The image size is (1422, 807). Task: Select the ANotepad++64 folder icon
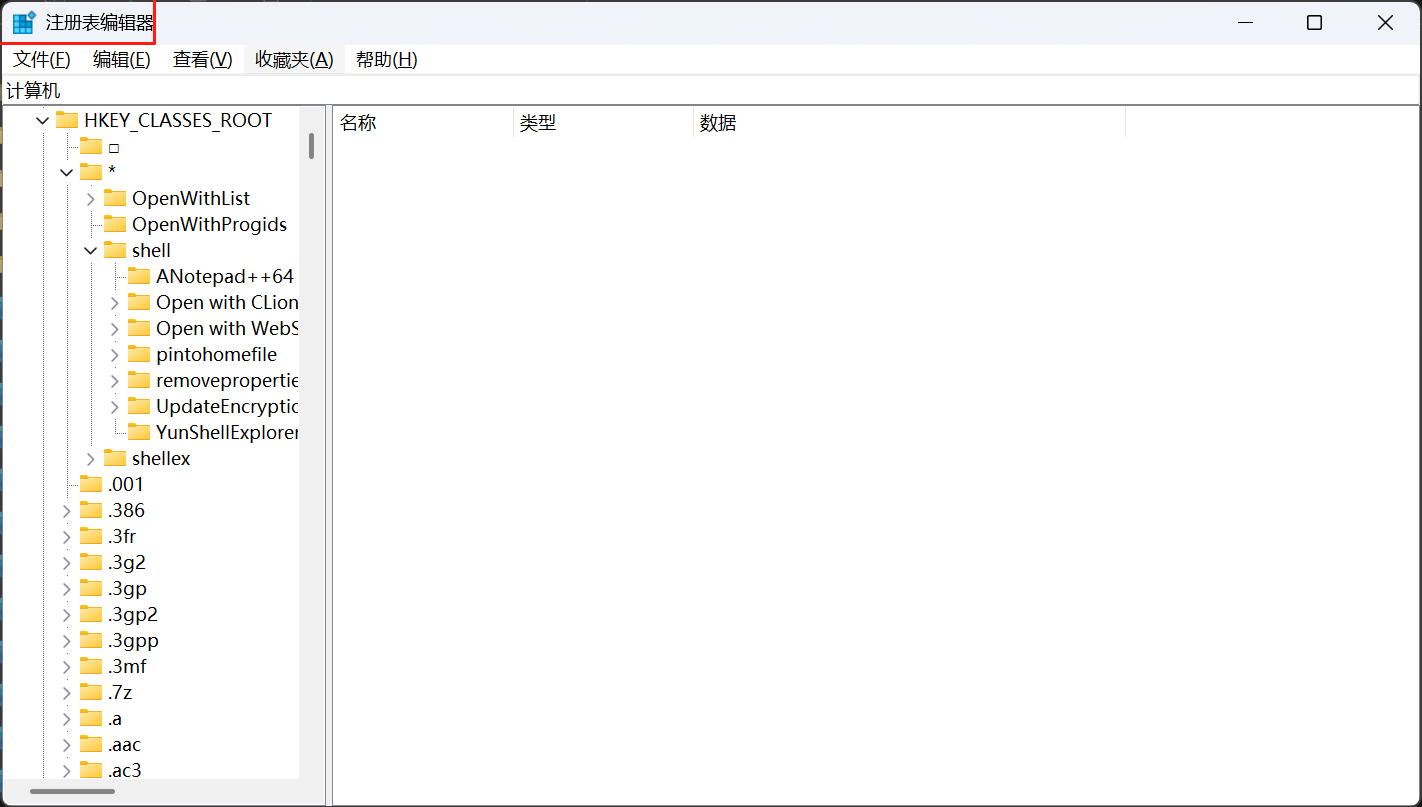pyautogui.click(x=139, y=276)
